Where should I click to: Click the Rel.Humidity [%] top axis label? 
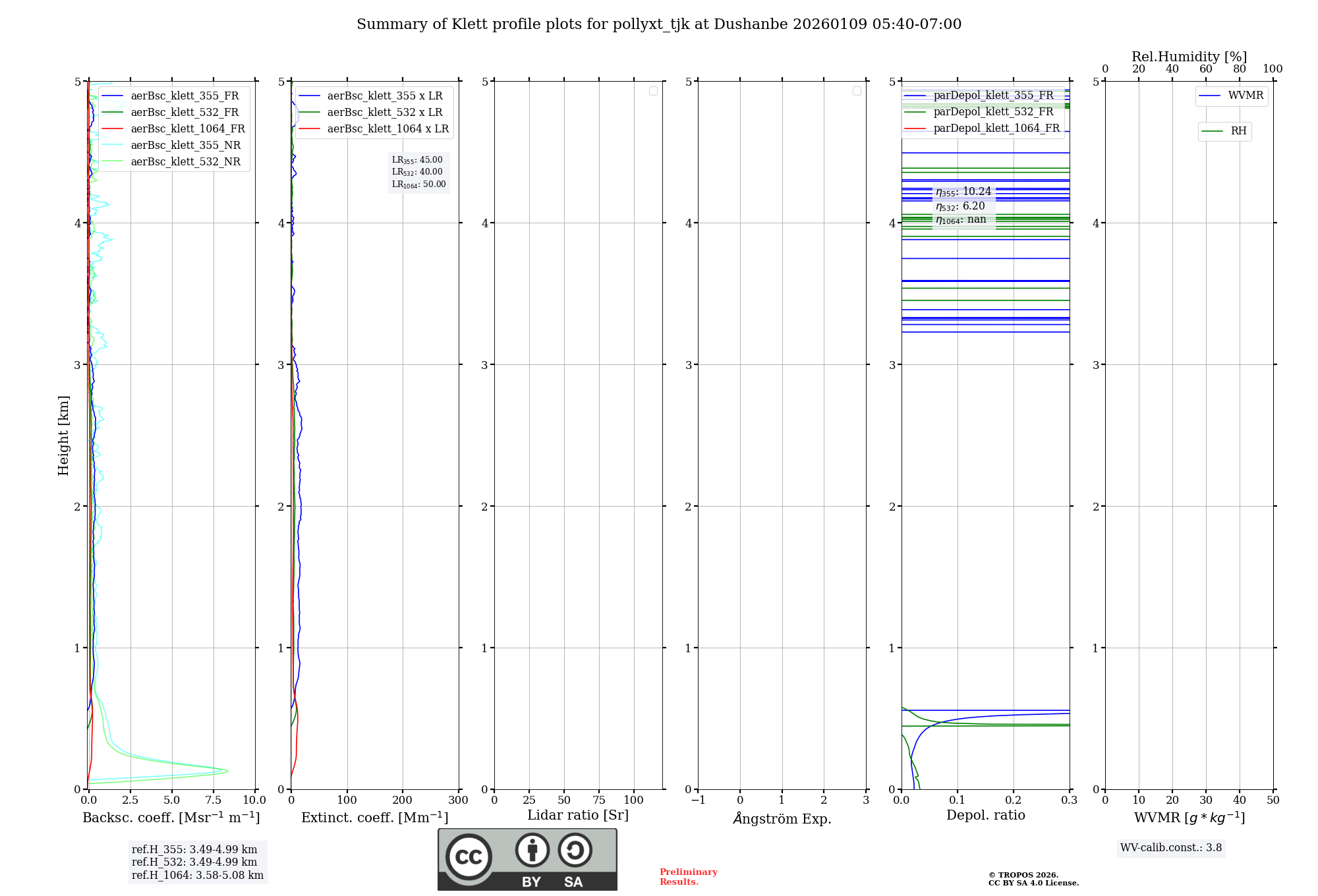pos(1189,57)
